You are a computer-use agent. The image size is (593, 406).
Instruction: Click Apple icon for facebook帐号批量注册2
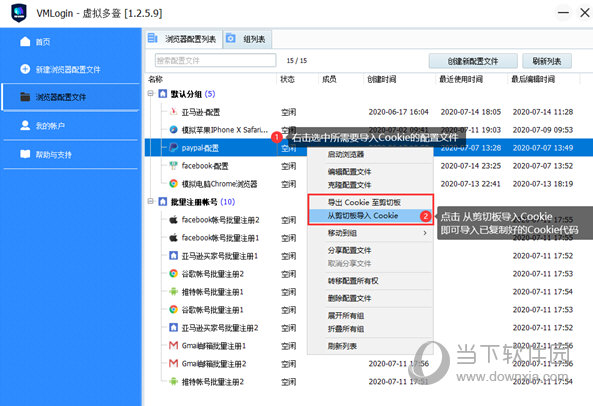[x=173, y=220]
